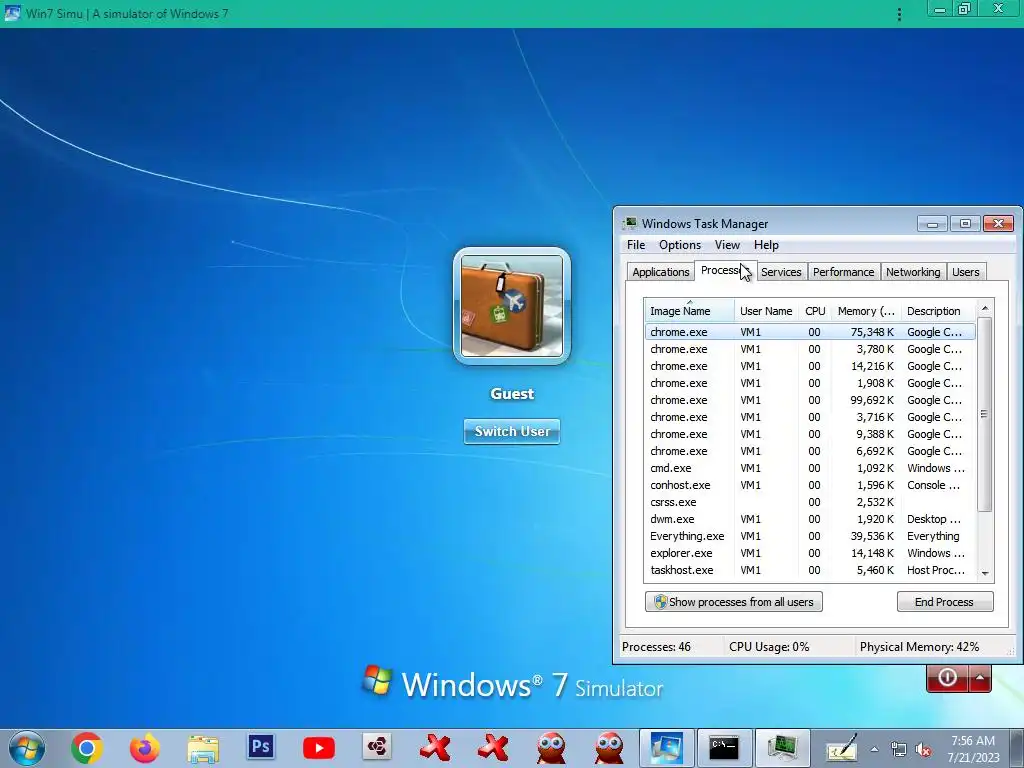
Task: Sort by Image Name column header
Action: pyautogui.click(x=689, y=311)
